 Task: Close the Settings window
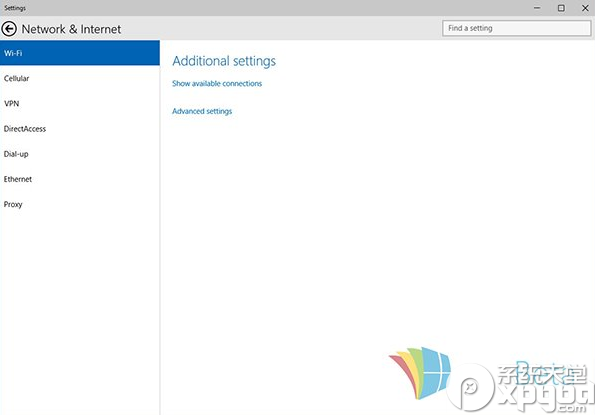point(585,8)
